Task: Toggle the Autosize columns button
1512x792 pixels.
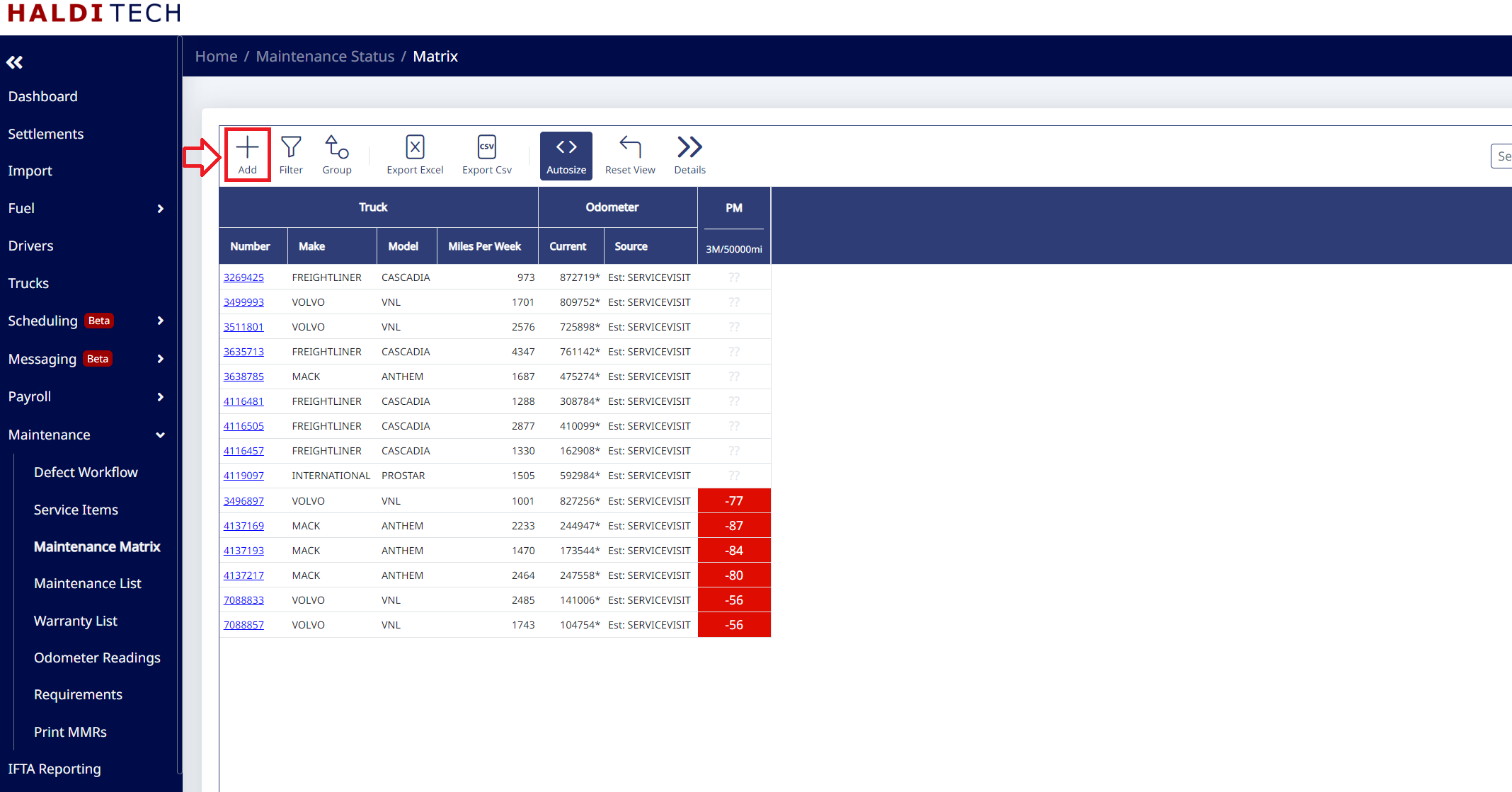Action: [x=566, y=156]
